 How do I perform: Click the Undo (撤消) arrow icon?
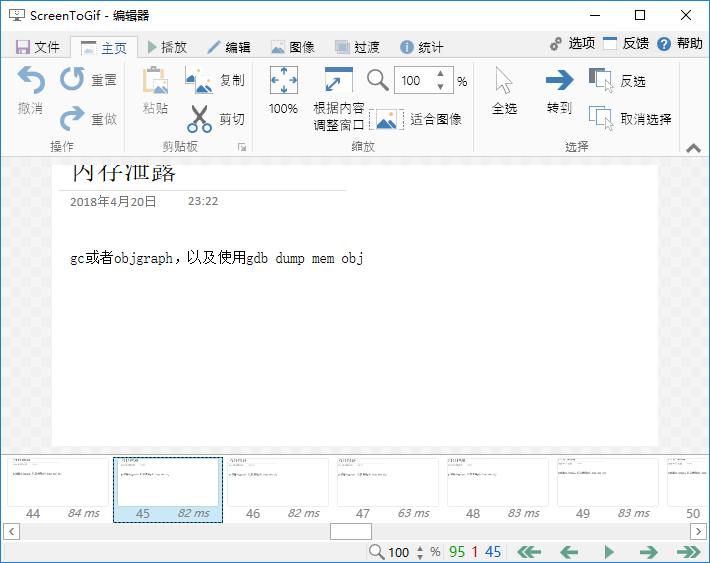pos(31,80)
